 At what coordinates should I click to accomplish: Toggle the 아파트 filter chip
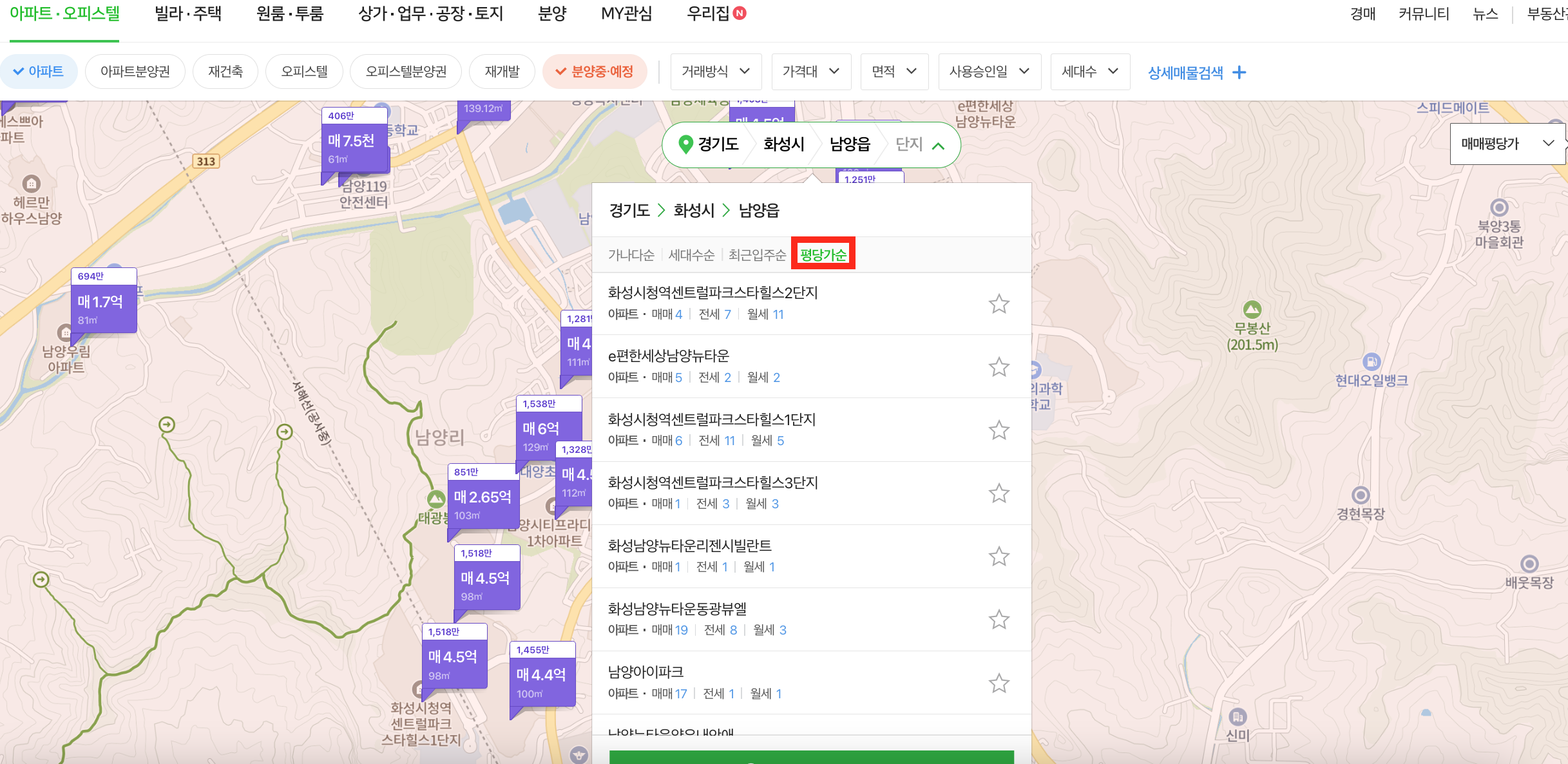point(39,72)
